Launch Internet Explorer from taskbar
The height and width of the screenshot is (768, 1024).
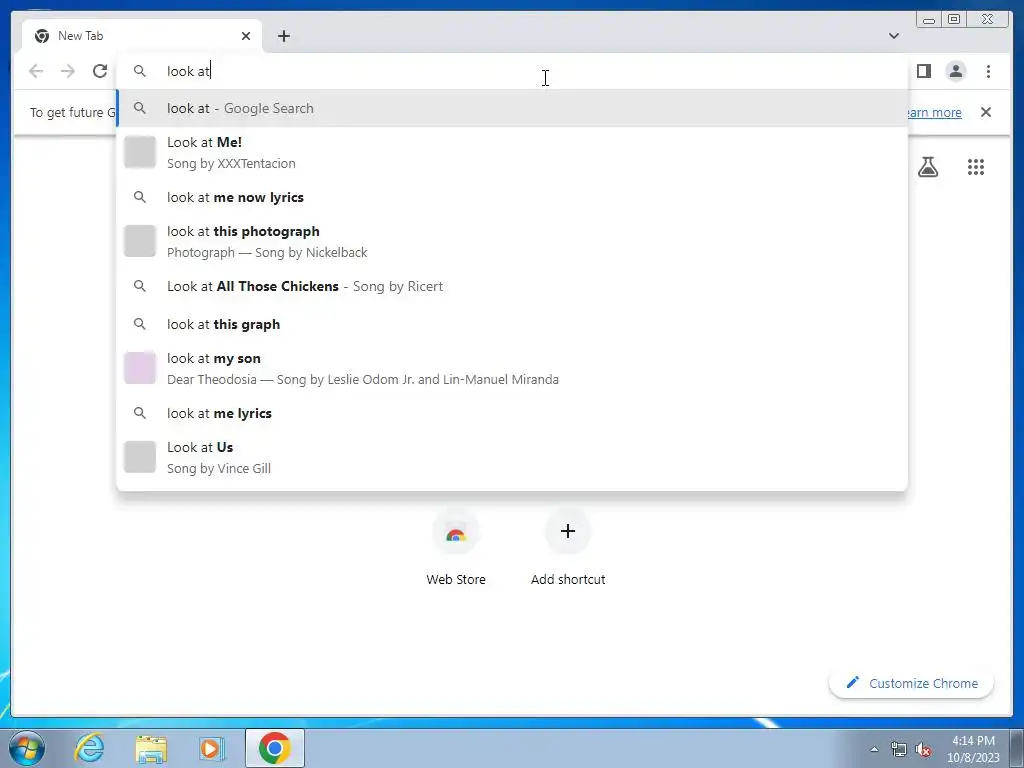(89, 748)
